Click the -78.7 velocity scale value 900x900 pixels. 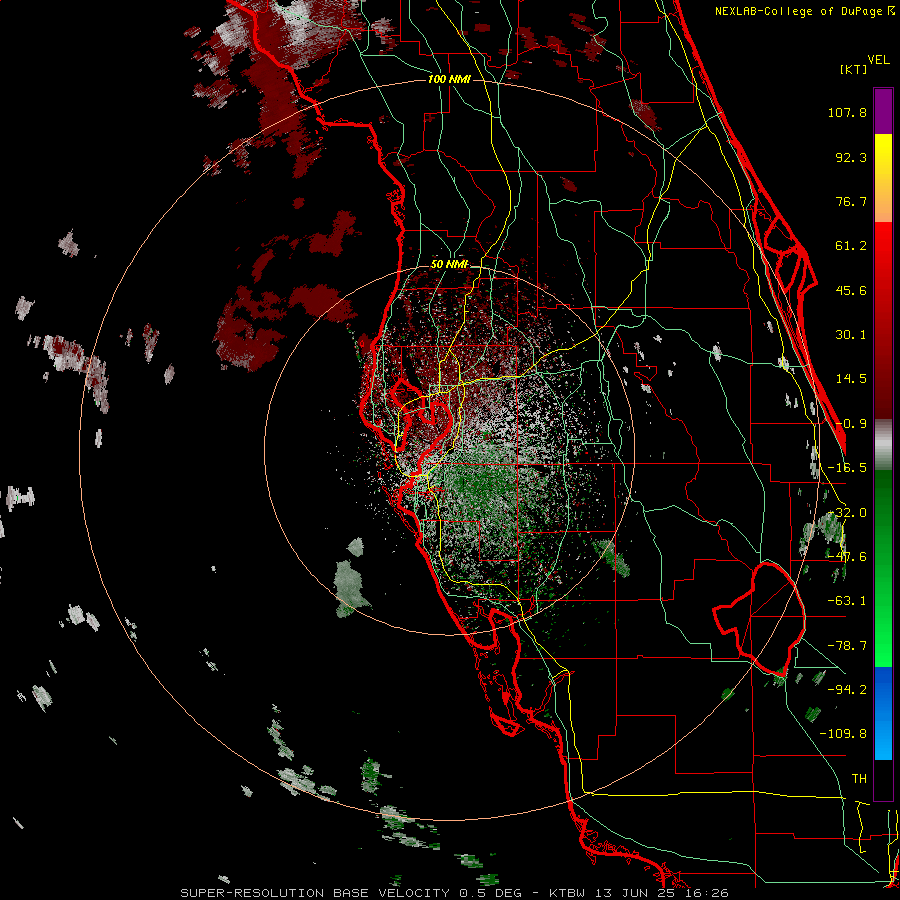point(847,646)
